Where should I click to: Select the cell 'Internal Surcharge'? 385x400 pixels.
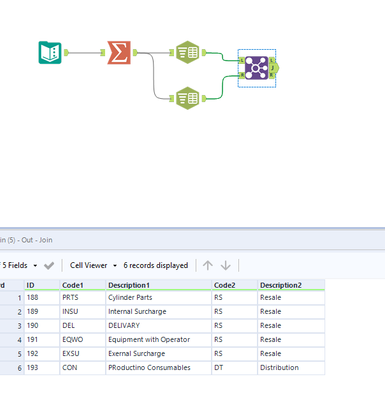(158, 311)
